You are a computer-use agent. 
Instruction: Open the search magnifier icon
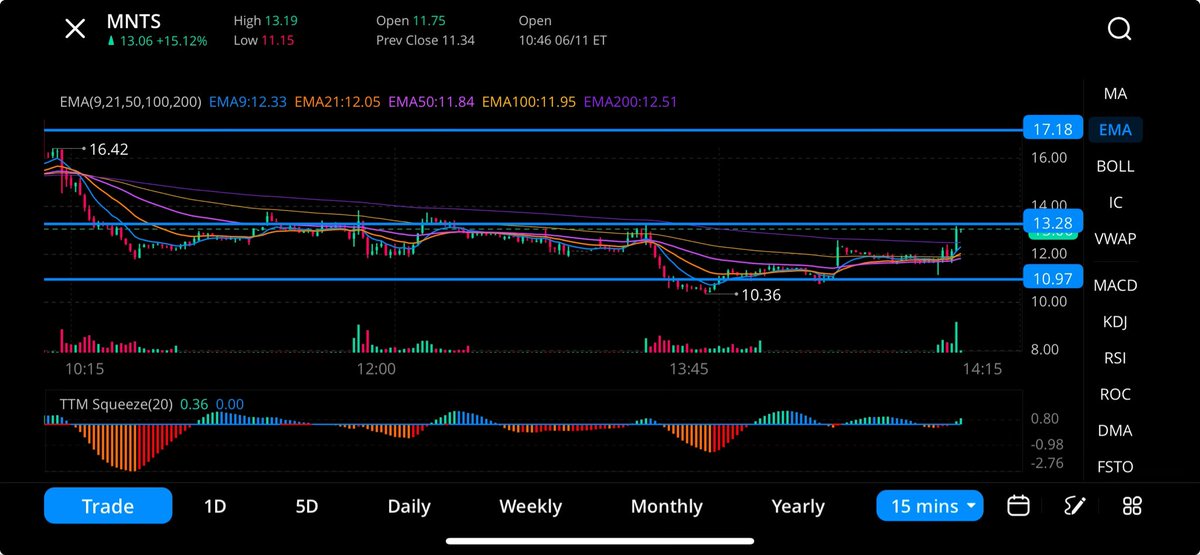pyautogui.click(x=1119, y=29)
